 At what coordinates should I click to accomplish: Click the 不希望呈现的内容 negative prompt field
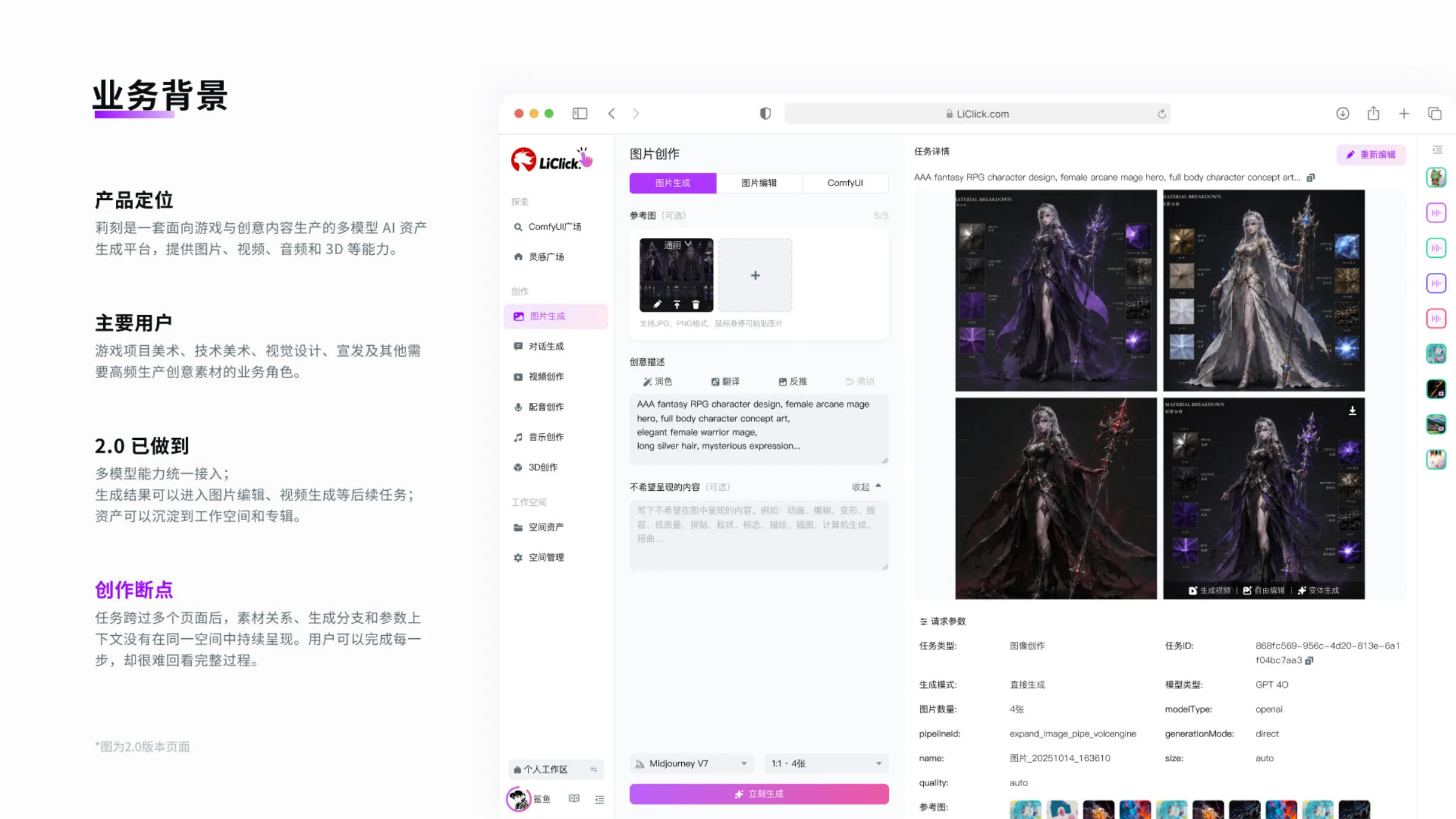[x=759, y=535]
